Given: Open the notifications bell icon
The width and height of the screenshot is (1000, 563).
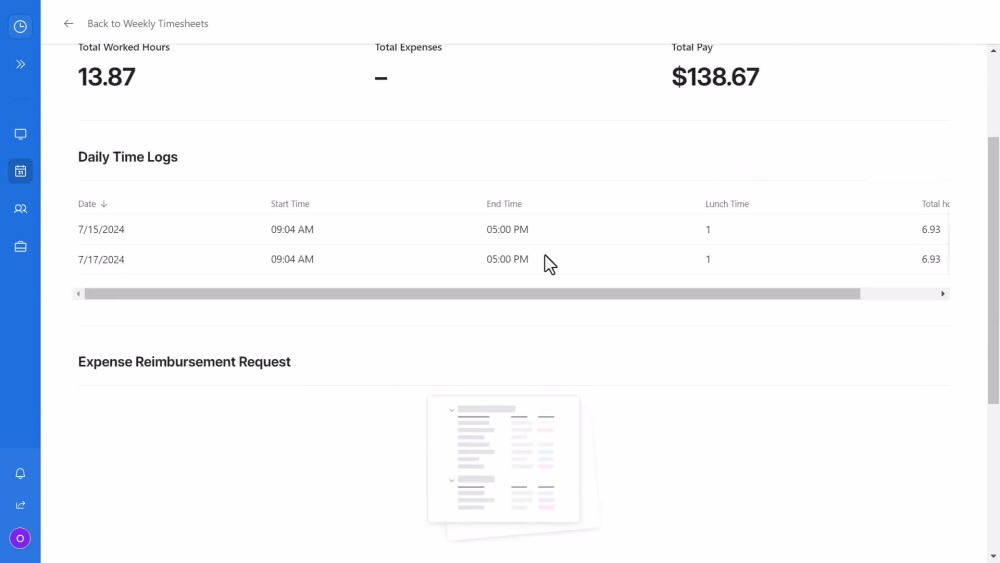Looking at the screenshot, I should tap(20, 473).
